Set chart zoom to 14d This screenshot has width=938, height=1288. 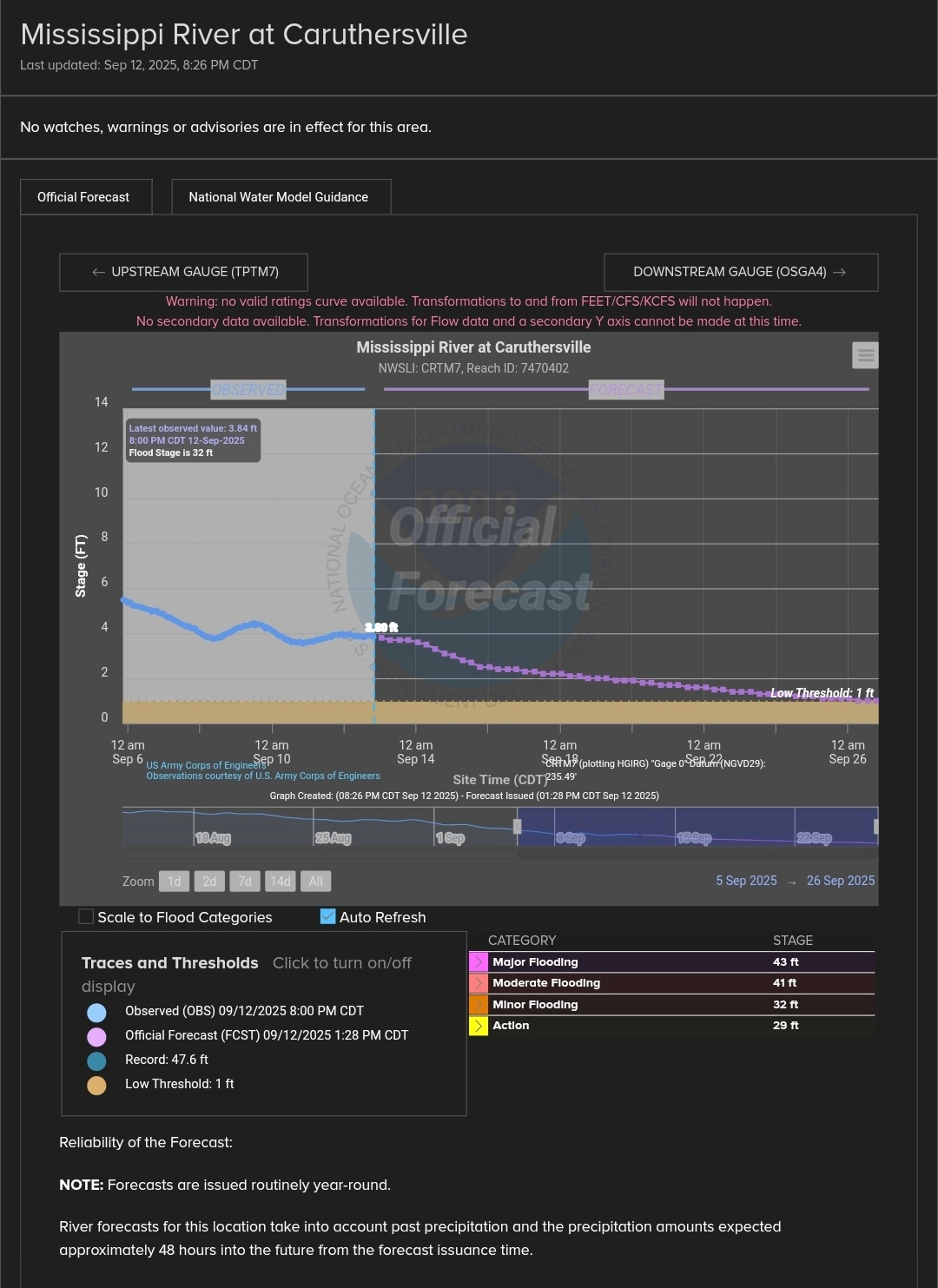click(281, 882)
